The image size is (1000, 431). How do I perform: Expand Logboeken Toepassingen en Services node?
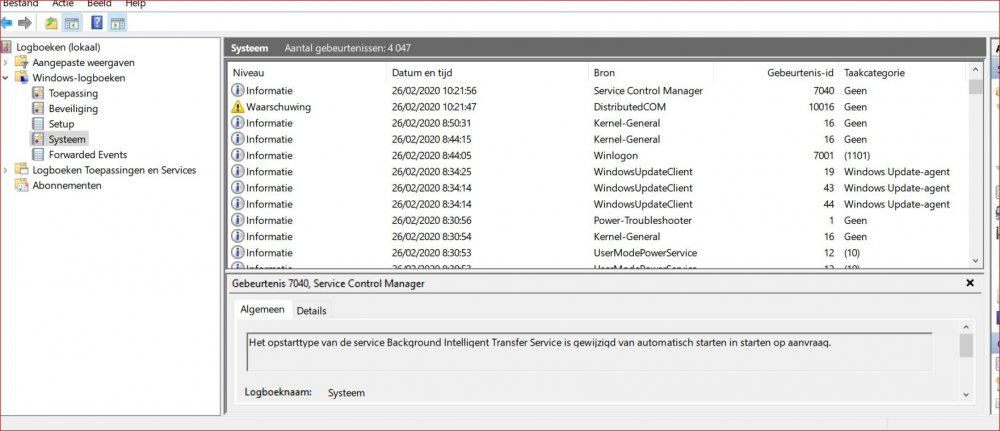[7, 170]
